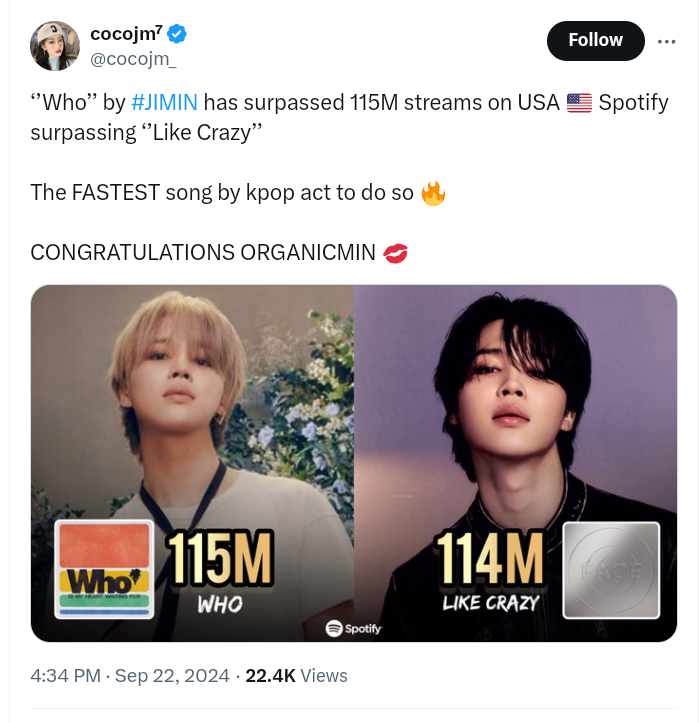Click the silver FACE album cover
This screenshot has height=723, width=699.
click(611, 570)
